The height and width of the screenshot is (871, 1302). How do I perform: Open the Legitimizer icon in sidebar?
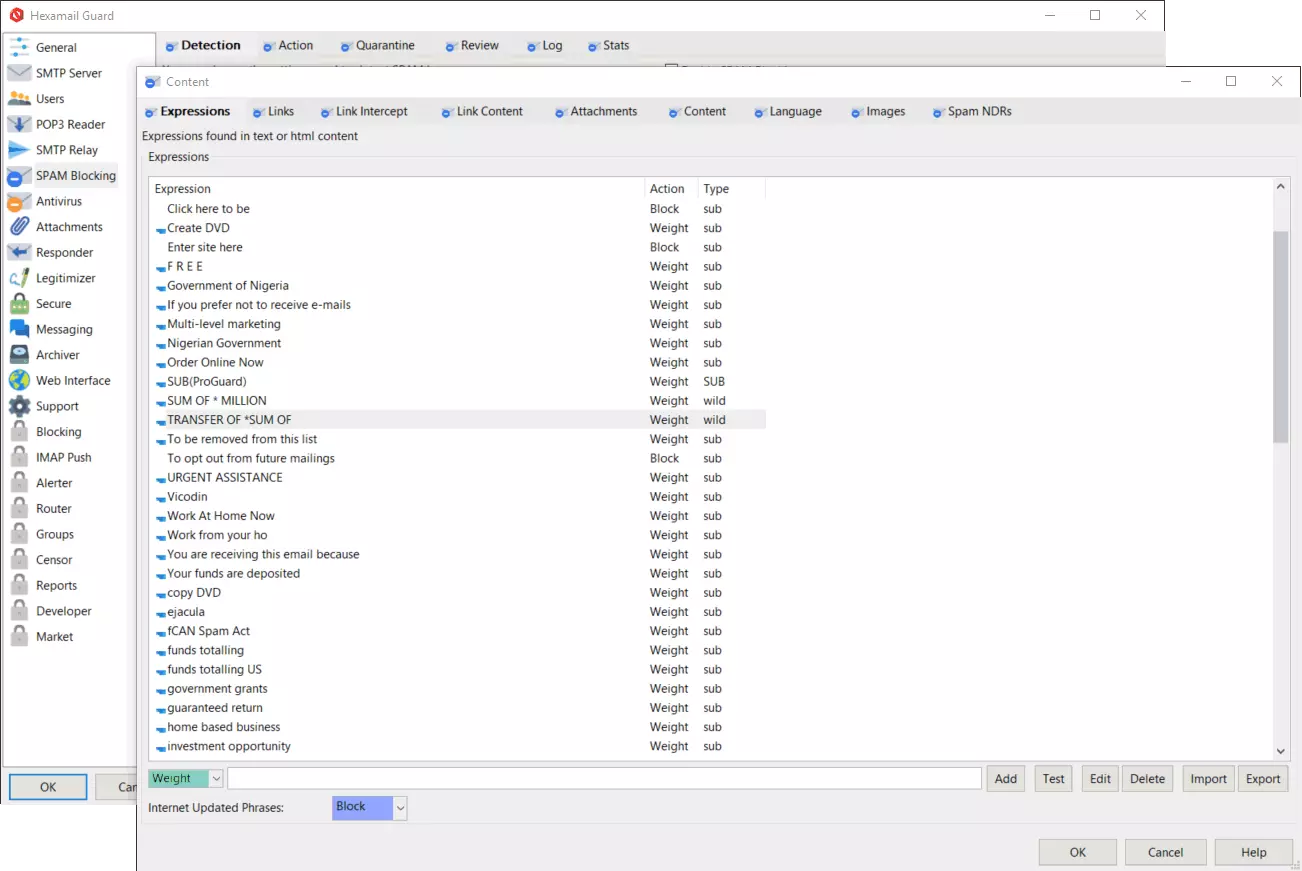click(19, 279)
